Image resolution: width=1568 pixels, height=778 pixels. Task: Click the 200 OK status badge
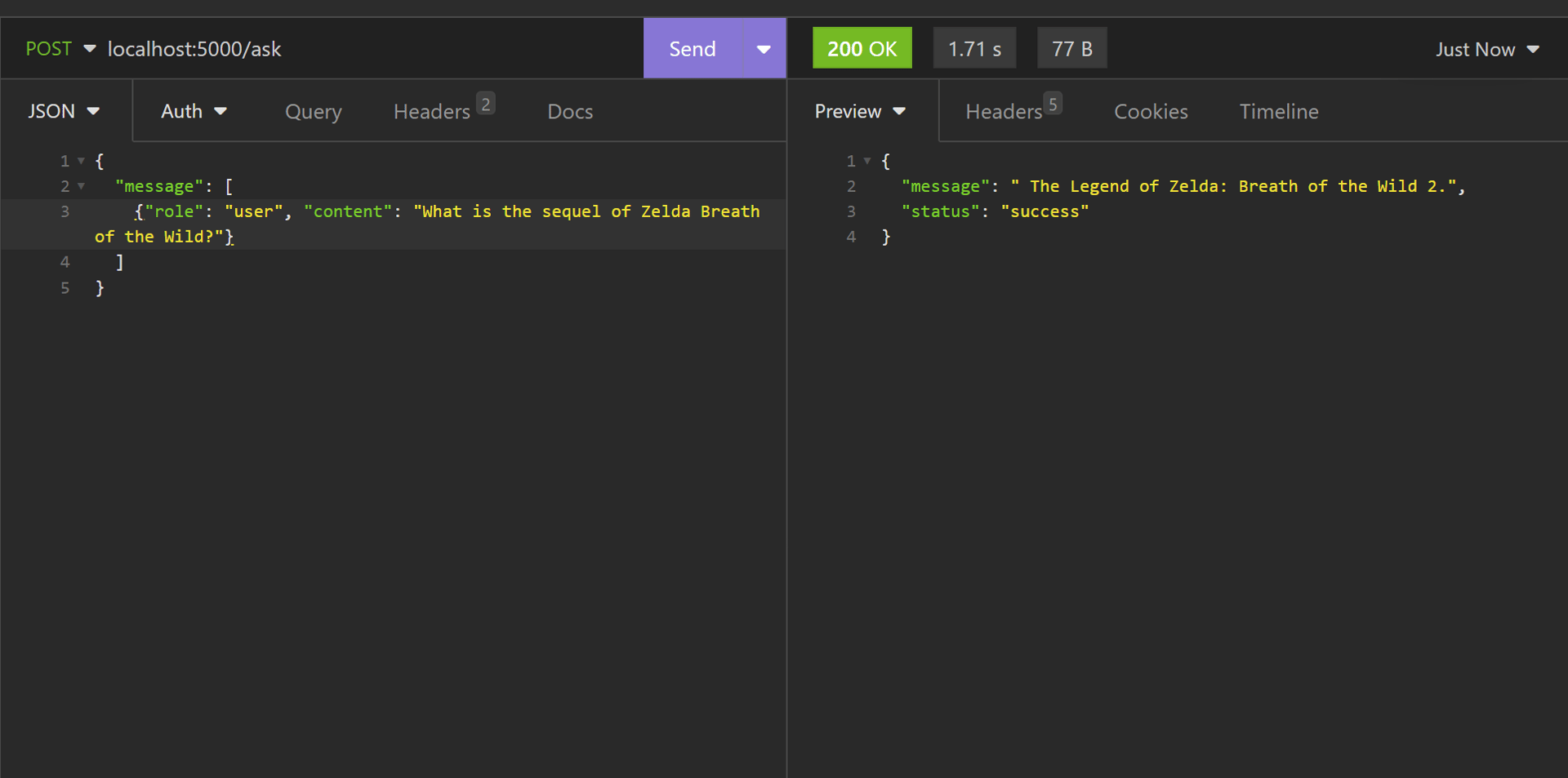coord(862,49)
